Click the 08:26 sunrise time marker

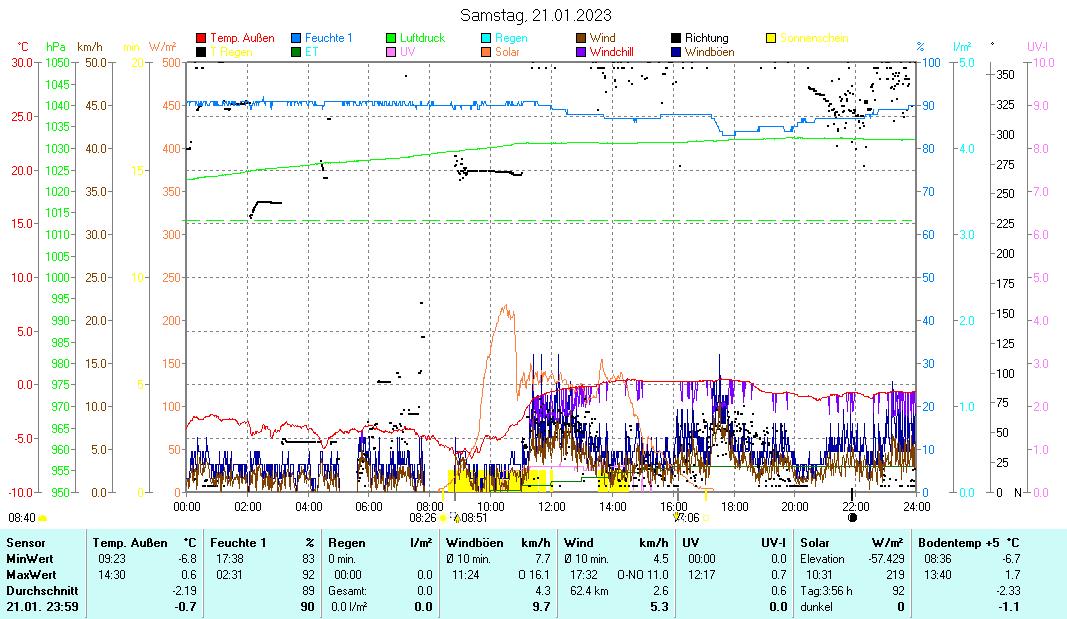click(423, 518)
